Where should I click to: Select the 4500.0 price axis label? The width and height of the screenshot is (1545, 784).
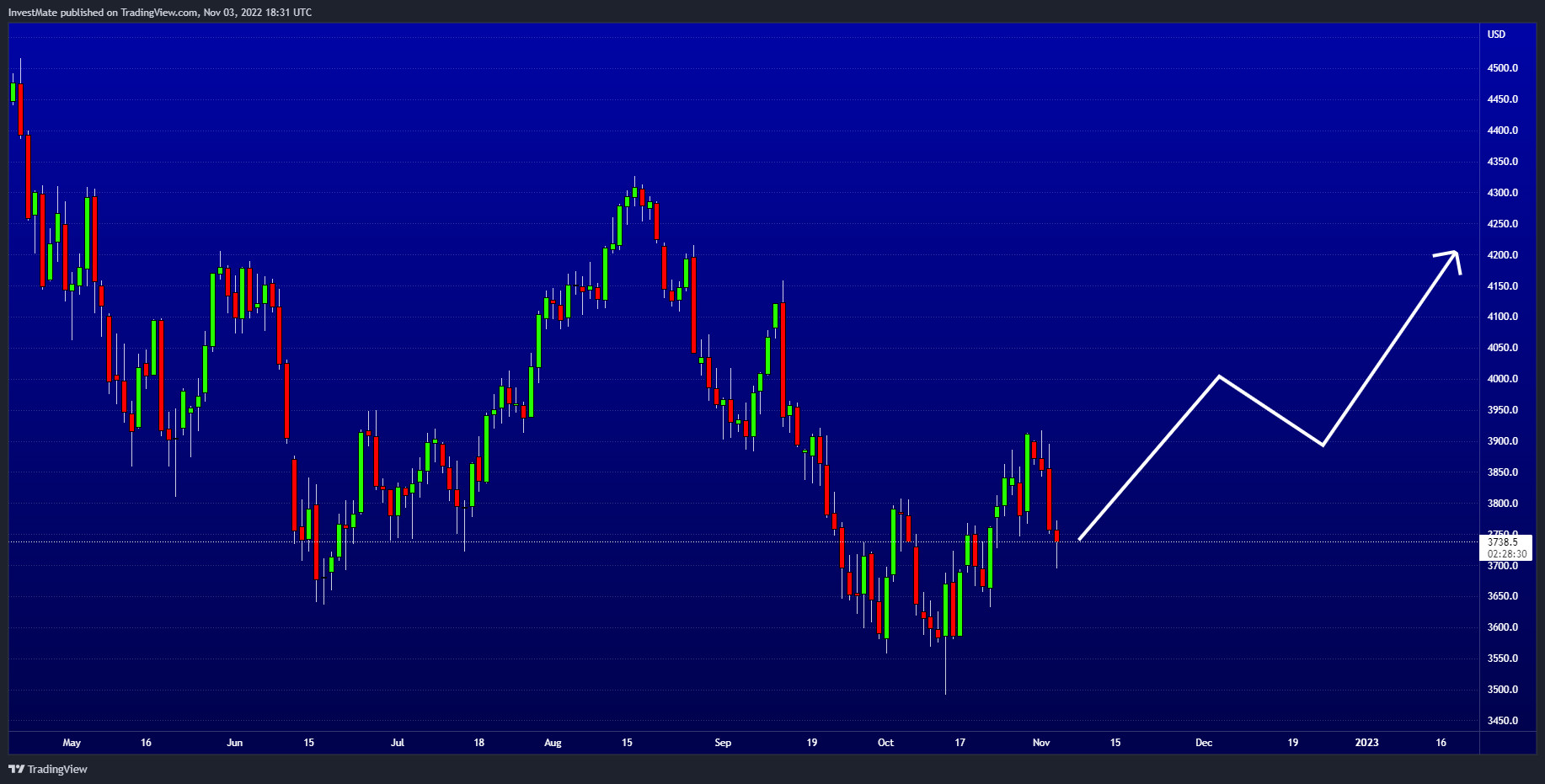tap(1503, 68)
